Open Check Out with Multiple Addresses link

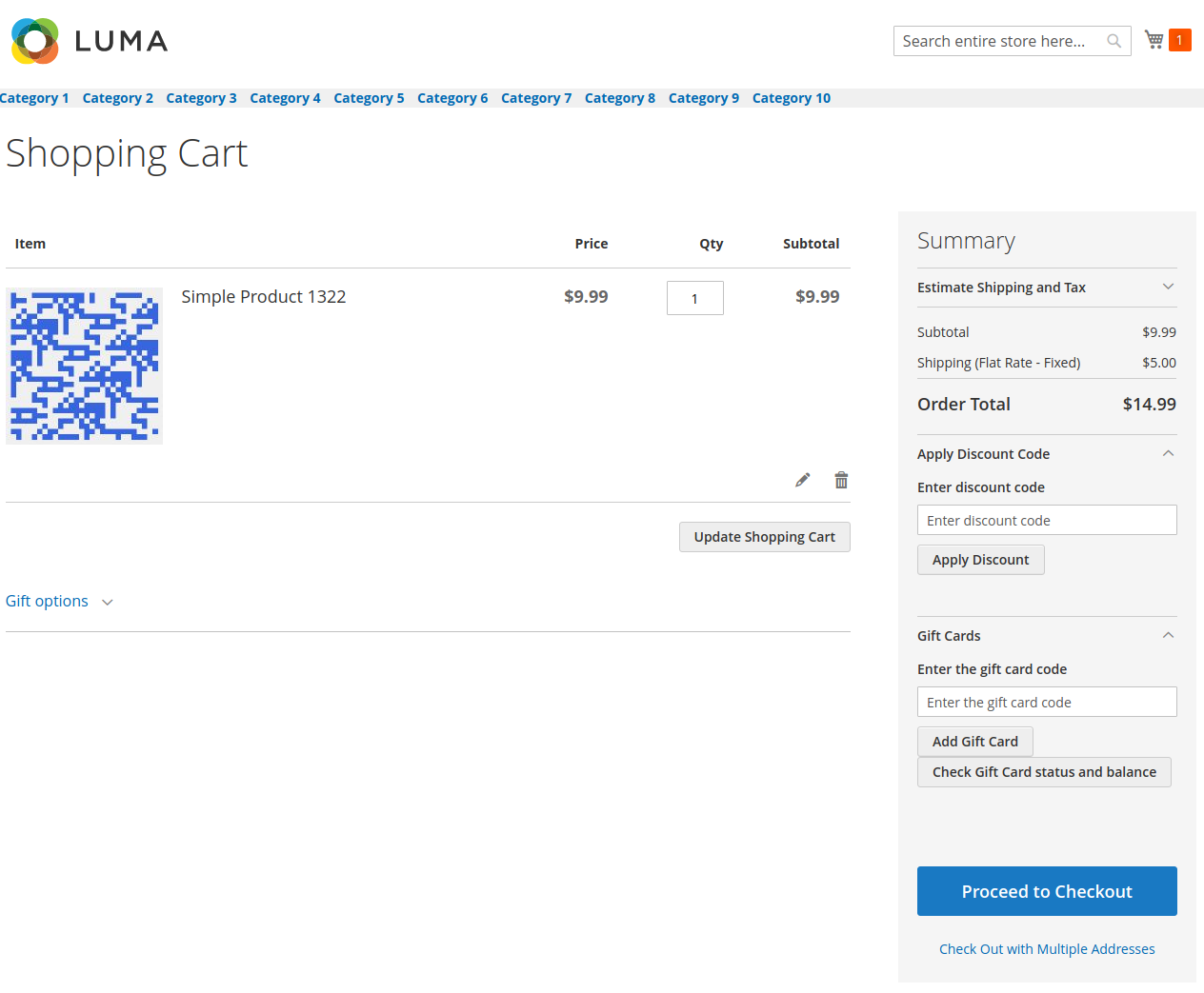click(x=1047, y=949)
